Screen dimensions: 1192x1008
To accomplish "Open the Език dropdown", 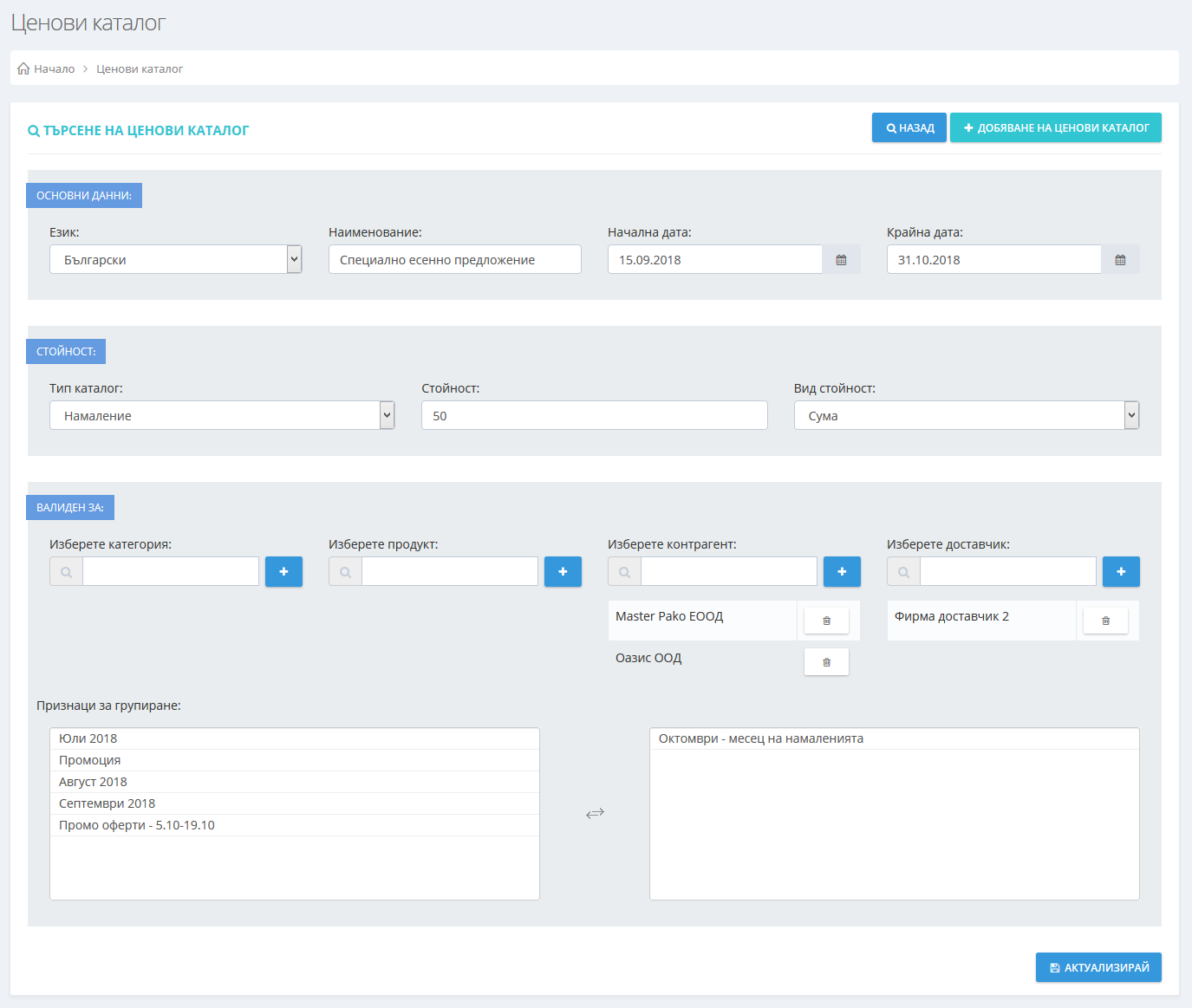I will 176,260.
